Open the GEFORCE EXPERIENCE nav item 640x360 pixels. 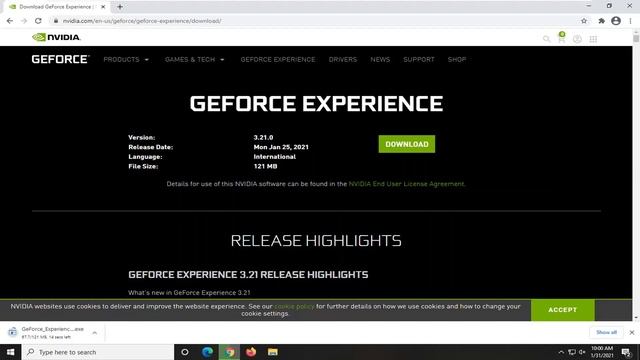278,60
